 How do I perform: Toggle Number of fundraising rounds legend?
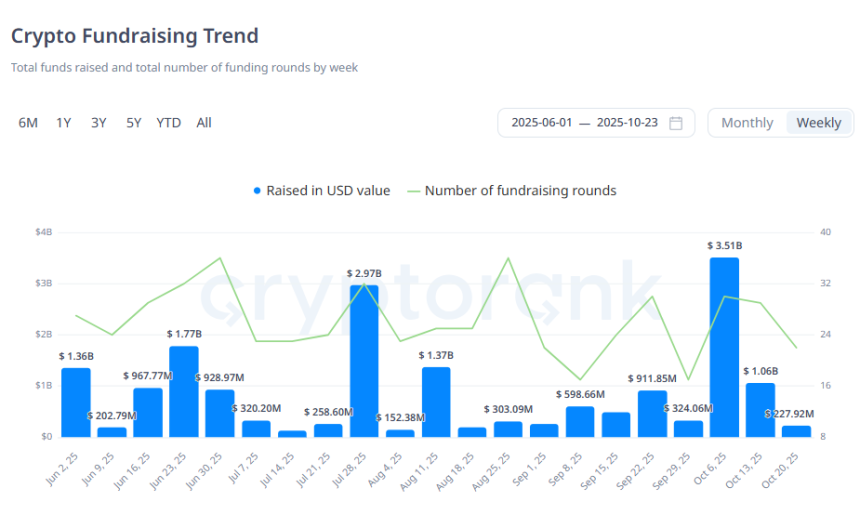[x=520, y=190]
